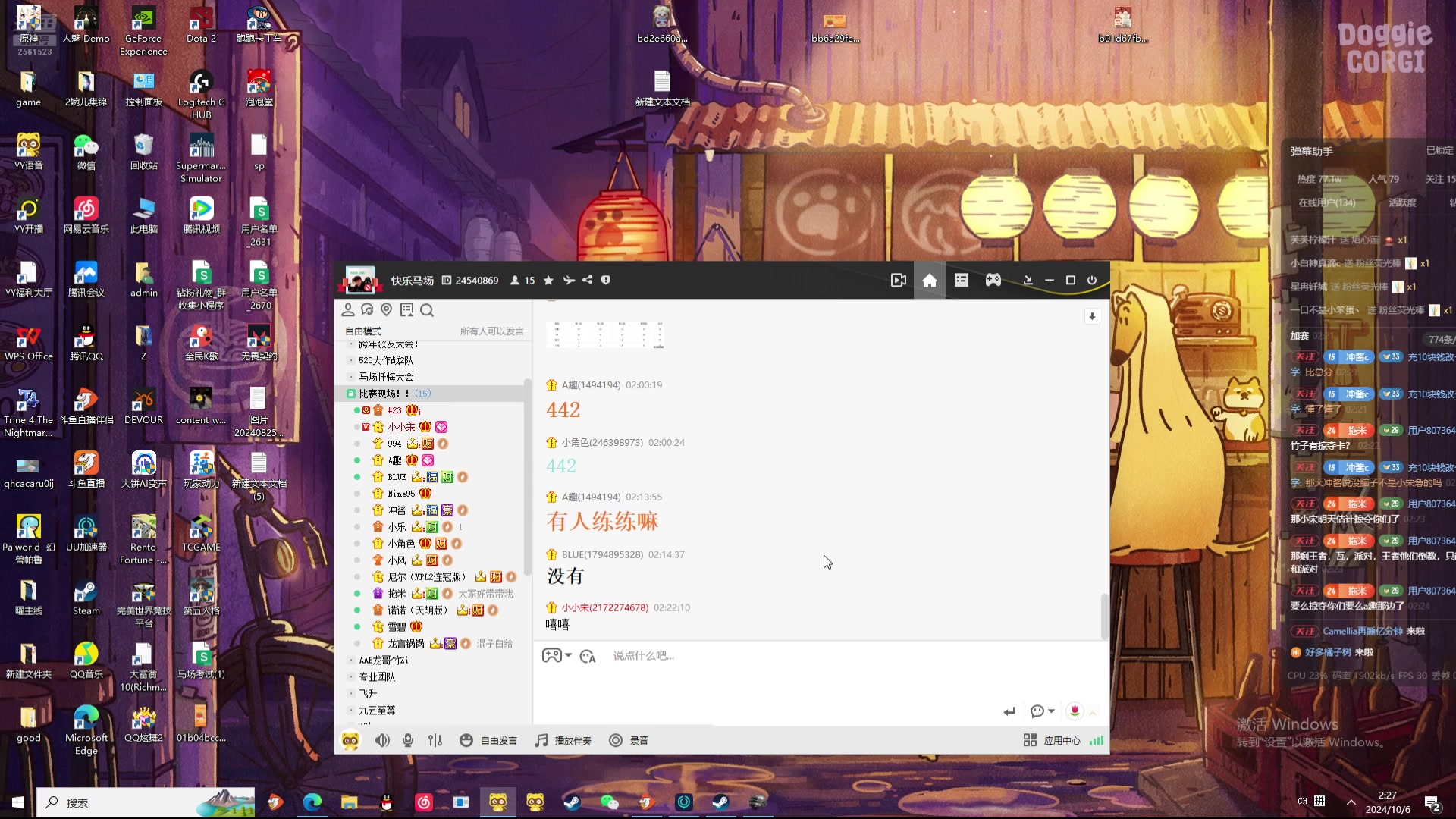Click the channel ID 24540869
This screenshot has width=1456, height=819.
coord(477,281)
